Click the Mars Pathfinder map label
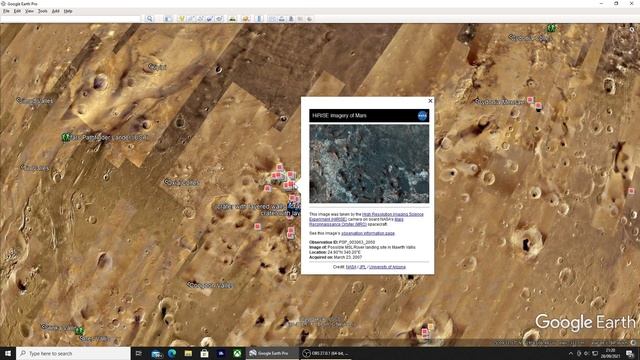The image size is (640, 360). [109, 138]
